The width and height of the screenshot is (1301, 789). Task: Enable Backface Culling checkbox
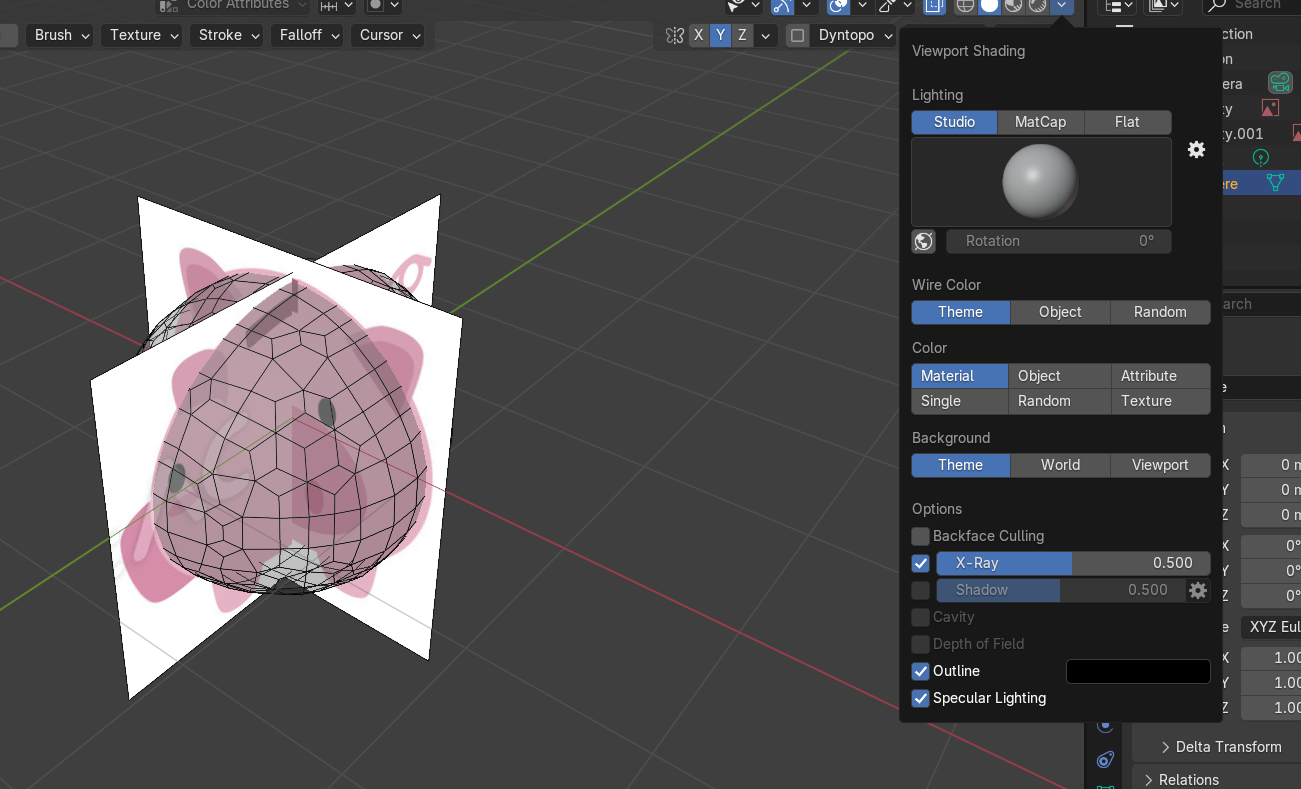pyautogui.click(x=921, y=536)
